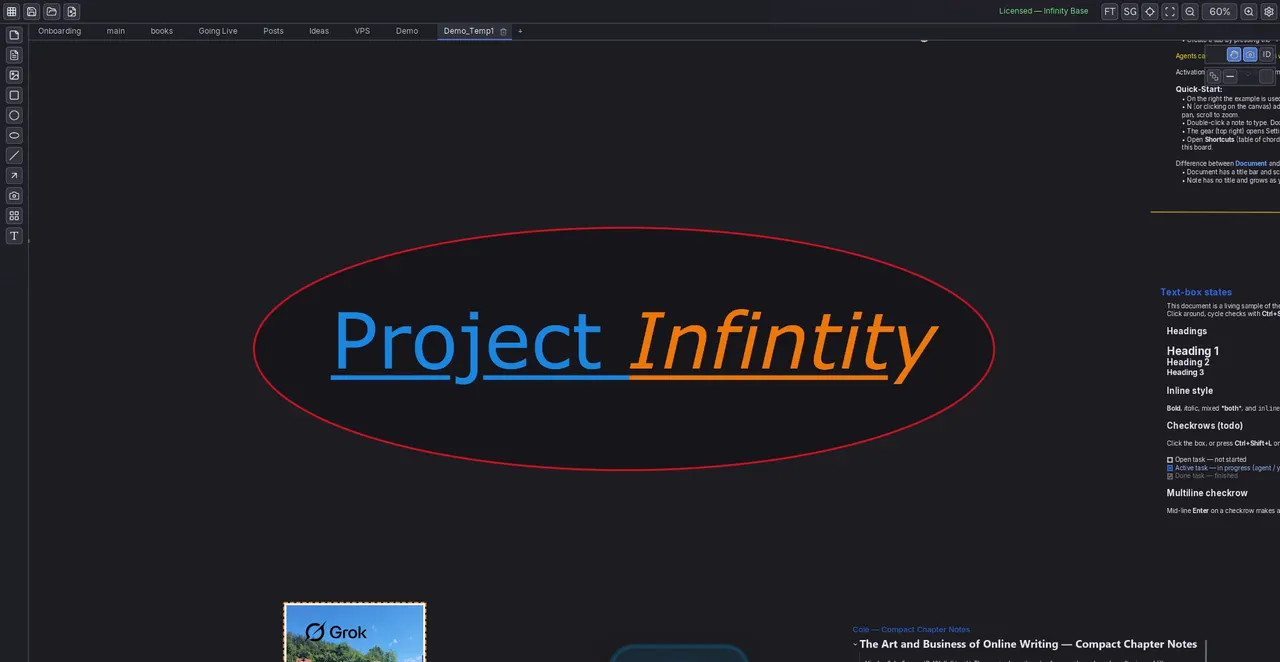Toggle the blue camera icon in floating panel
Screen dimensions: 1280x662
click(1250, 55)
